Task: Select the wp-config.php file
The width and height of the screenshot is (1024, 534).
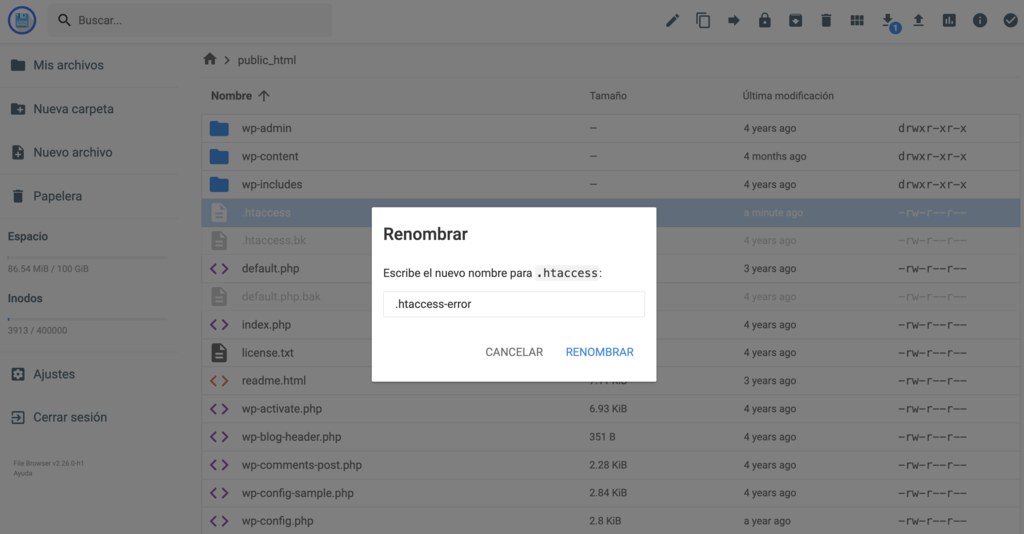Action: [611, 521]
